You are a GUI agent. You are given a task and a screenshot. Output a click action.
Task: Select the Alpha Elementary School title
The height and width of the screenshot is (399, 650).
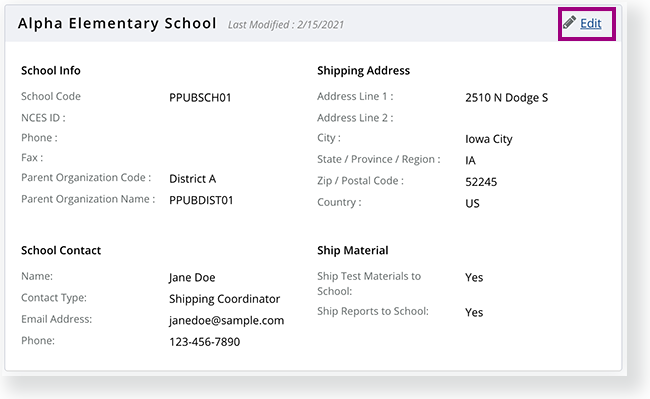coord(117,23)
